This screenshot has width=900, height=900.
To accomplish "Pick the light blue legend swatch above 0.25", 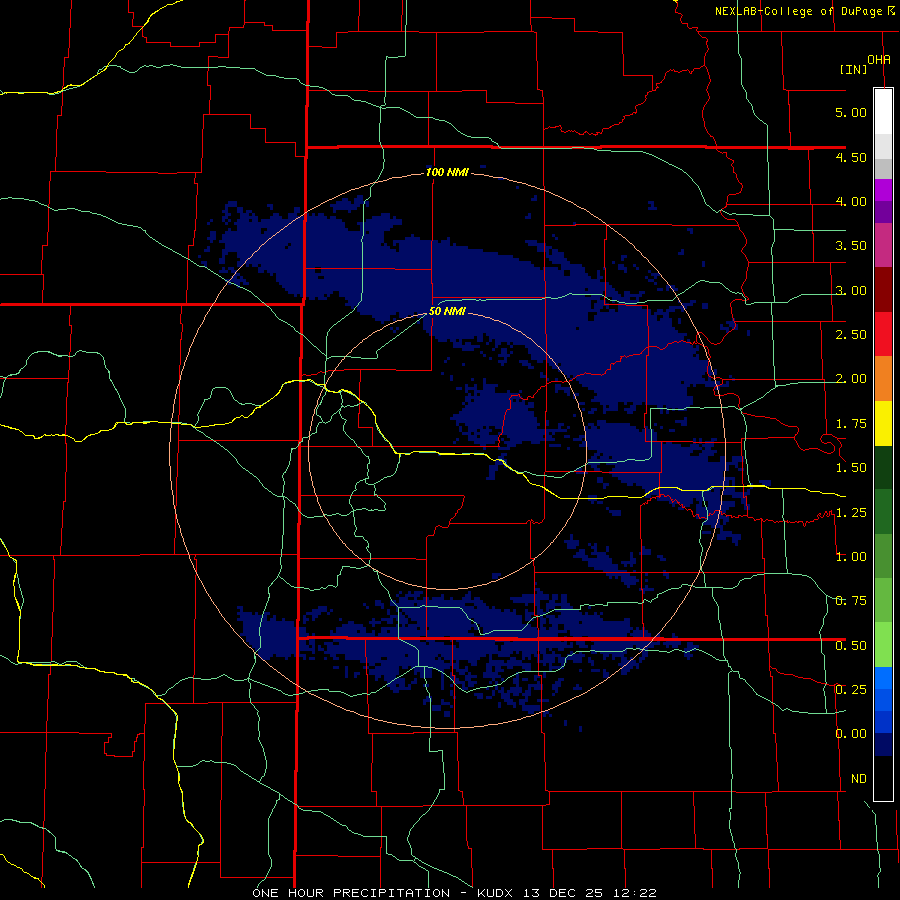I will [x=883, y=678].
